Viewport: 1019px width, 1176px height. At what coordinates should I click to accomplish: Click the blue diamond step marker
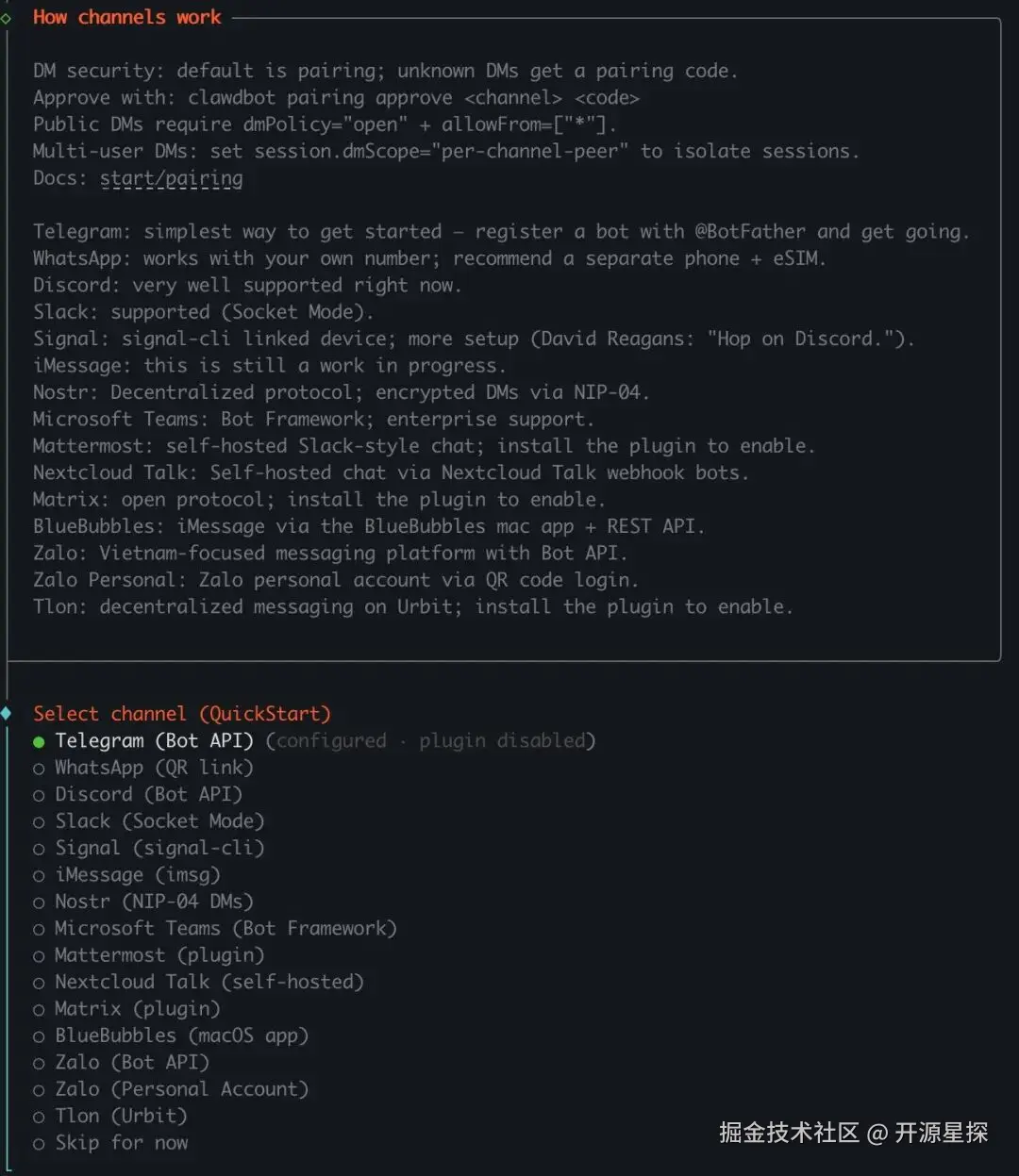tap(7, 713)
